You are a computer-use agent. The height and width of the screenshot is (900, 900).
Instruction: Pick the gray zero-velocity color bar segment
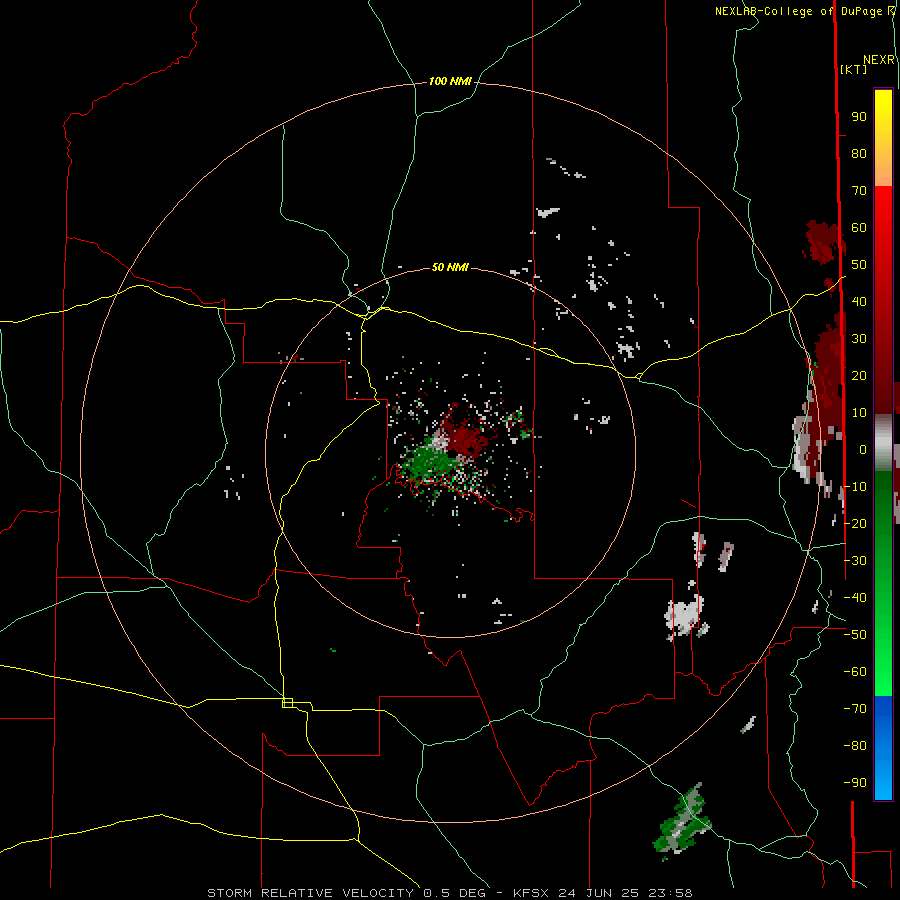tap(883, 442)
